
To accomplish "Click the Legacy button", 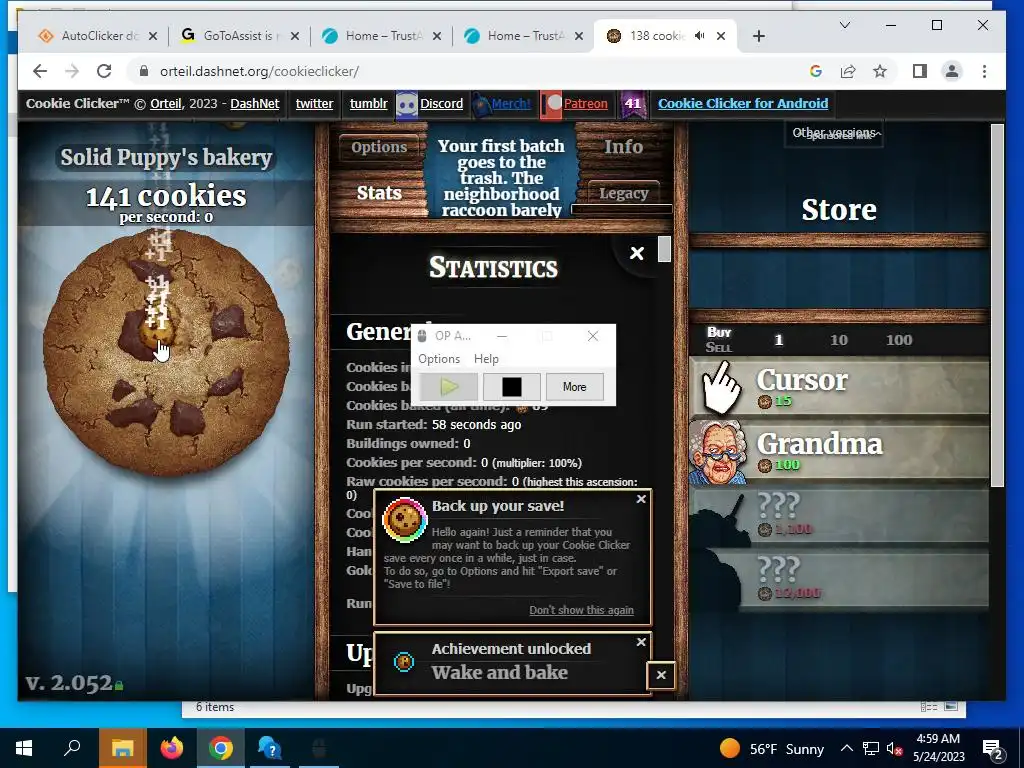I will (623, 193).
